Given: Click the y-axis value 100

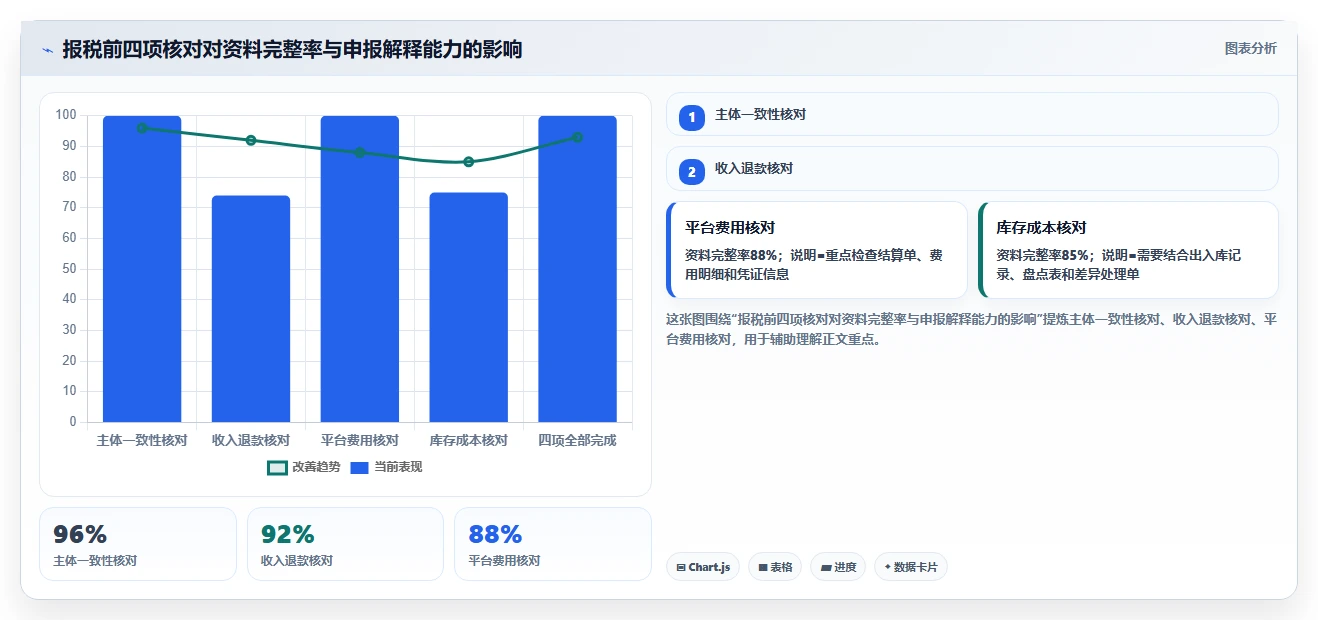Looking at the screenshot, I should [66, 115].
